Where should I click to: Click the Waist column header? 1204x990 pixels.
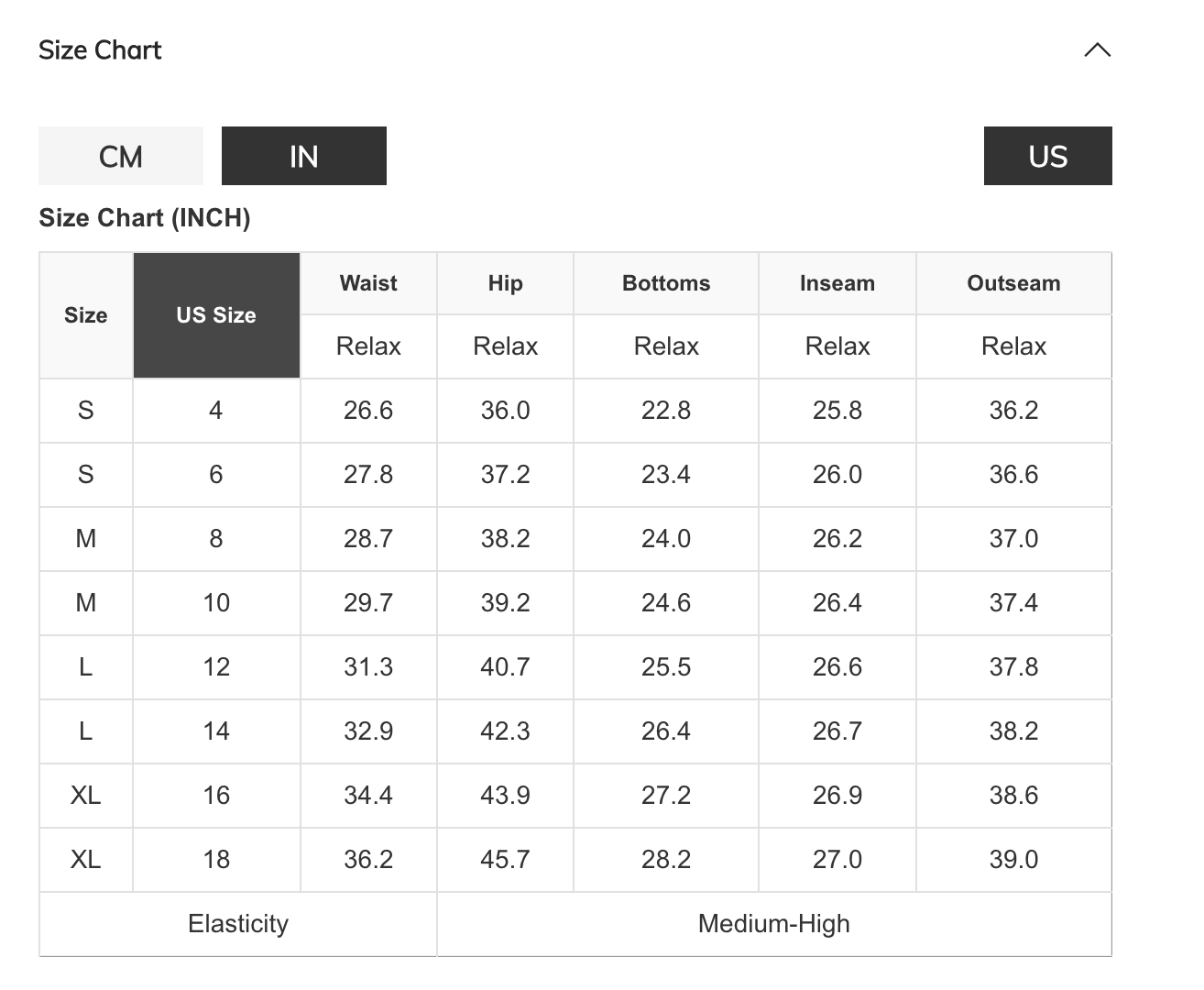[368, 283]
